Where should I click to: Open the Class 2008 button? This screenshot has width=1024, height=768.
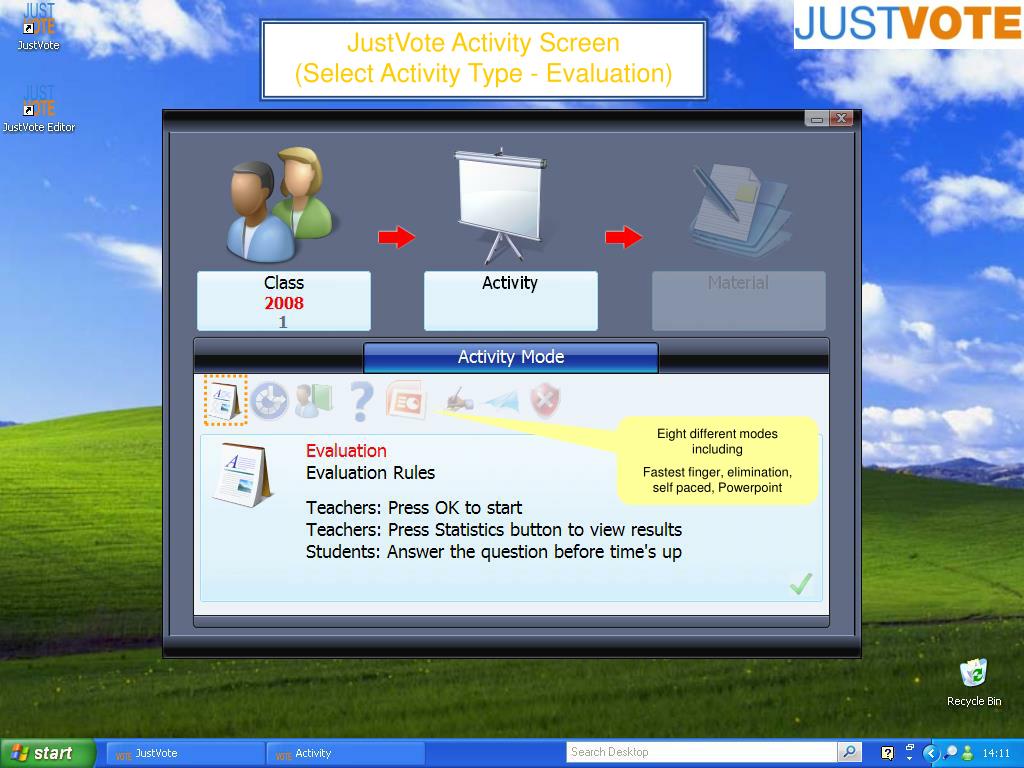[x=284, y=301]
